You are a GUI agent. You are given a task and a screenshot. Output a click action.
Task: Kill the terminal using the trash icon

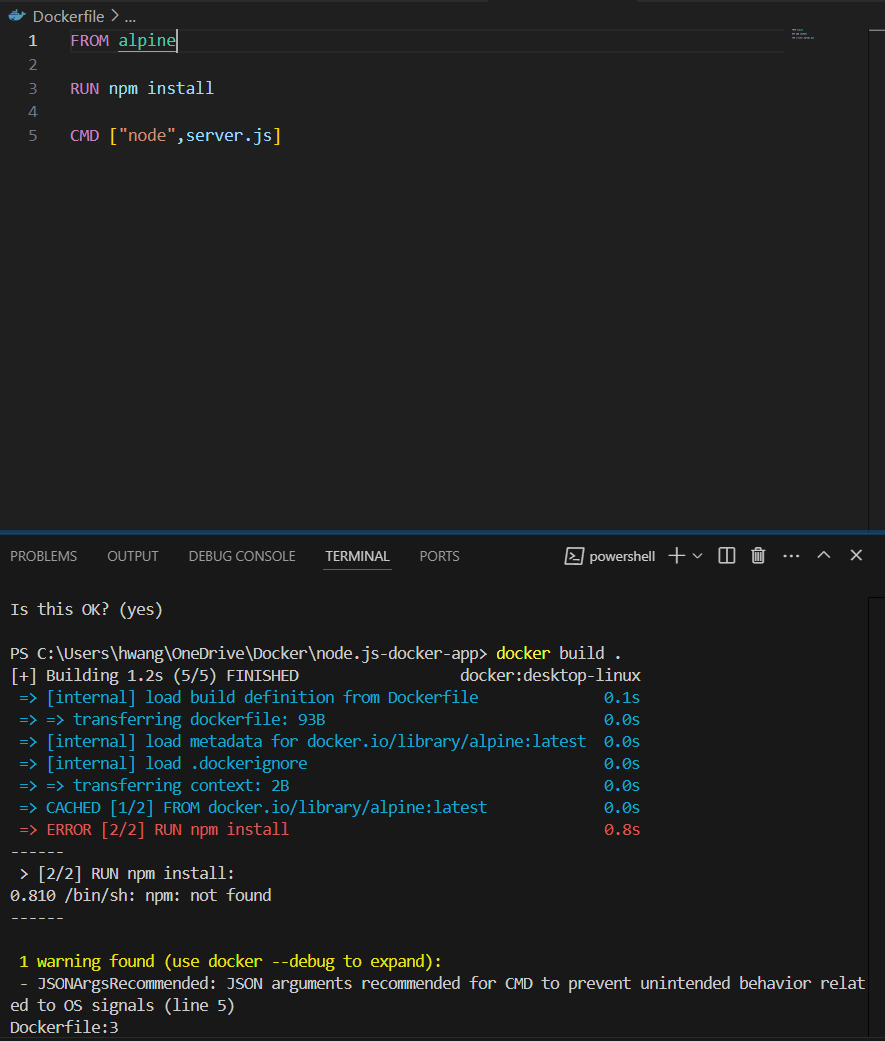point(757,556)
